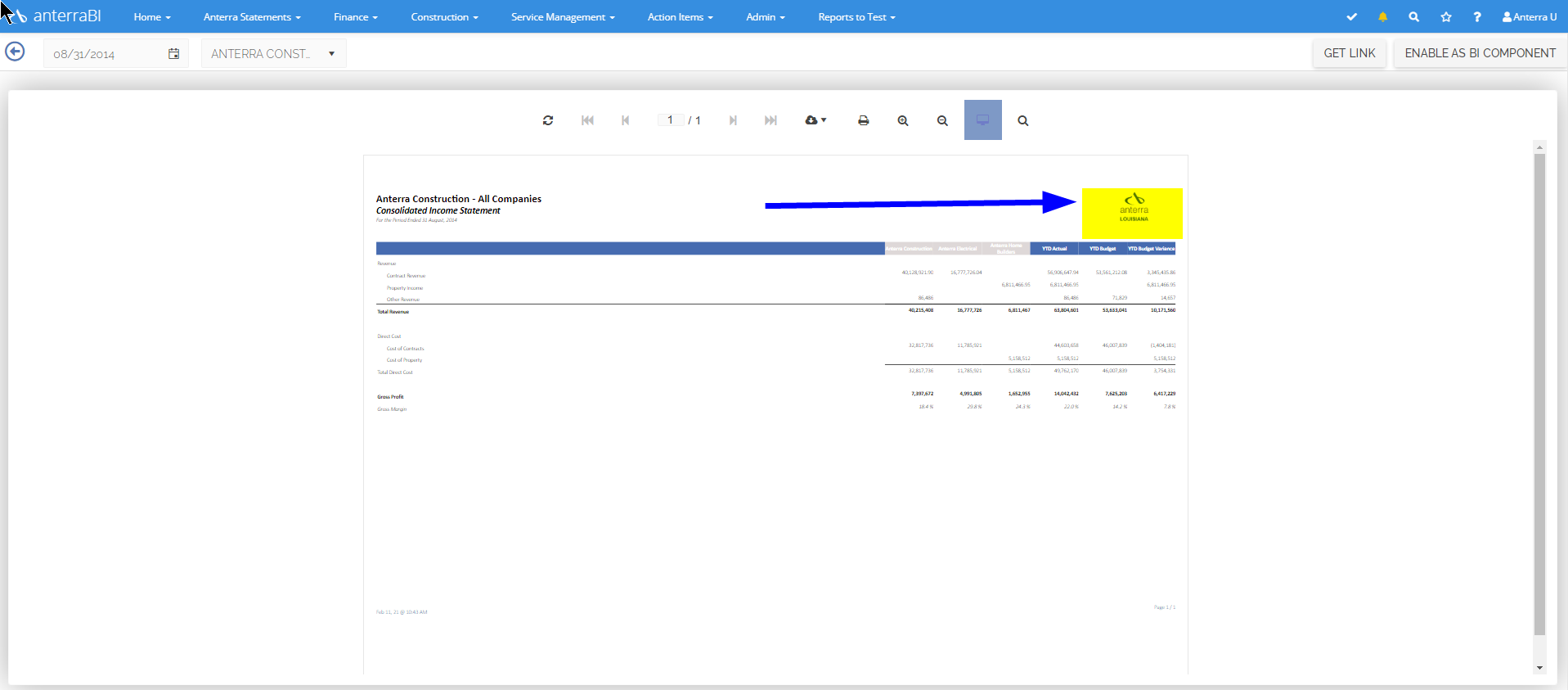Screen dimensions: 1568x690
Task: Open the Construction menu
Action: coord(444,16)
